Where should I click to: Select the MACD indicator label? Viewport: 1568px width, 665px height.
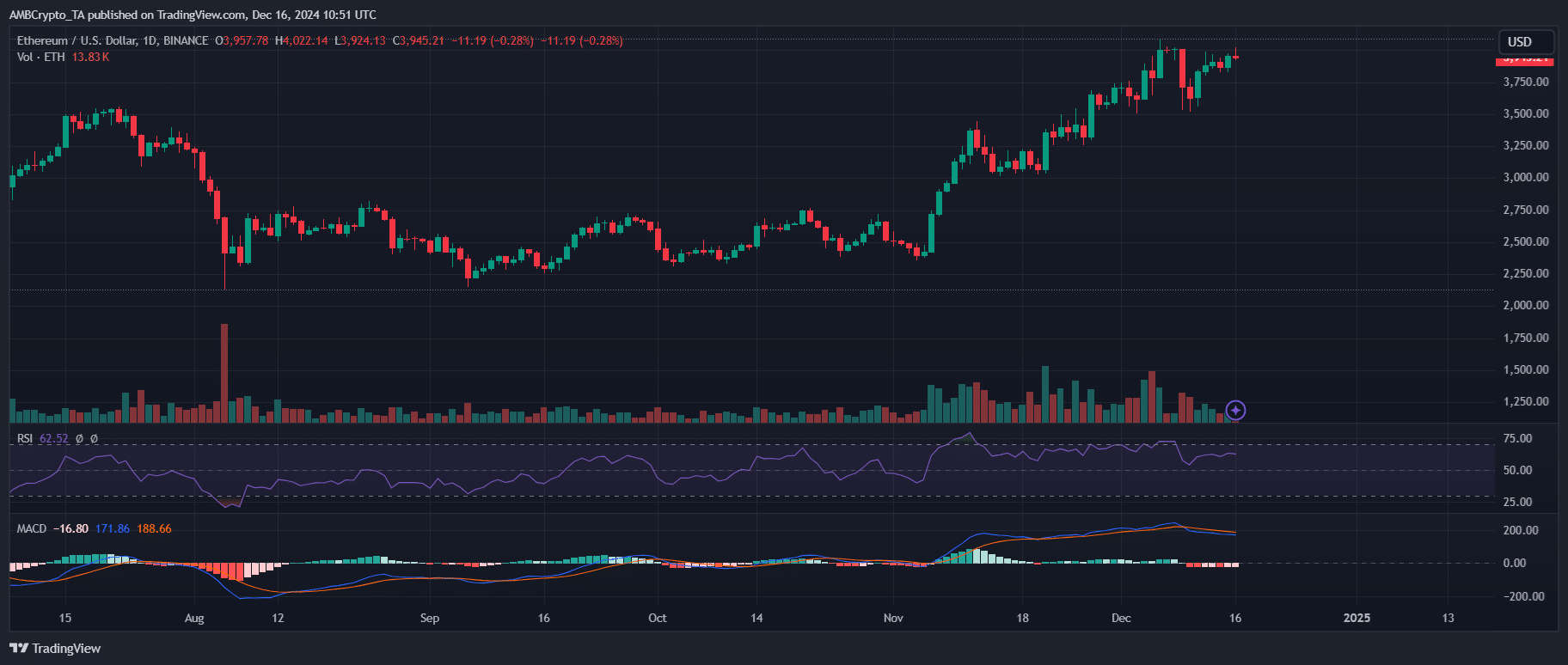pyautogui.click(x=32, y=529)
